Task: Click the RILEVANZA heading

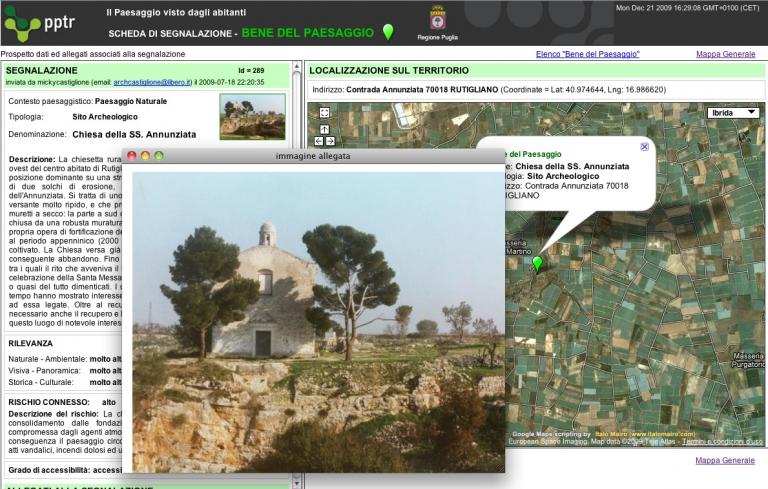Action: (30, 343)
